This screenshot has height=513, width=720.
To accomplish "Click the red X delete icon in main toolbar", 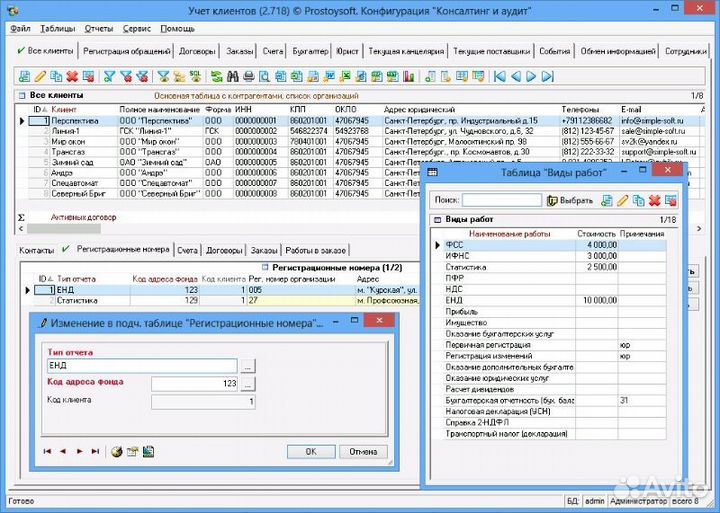I will pos(73,76).
